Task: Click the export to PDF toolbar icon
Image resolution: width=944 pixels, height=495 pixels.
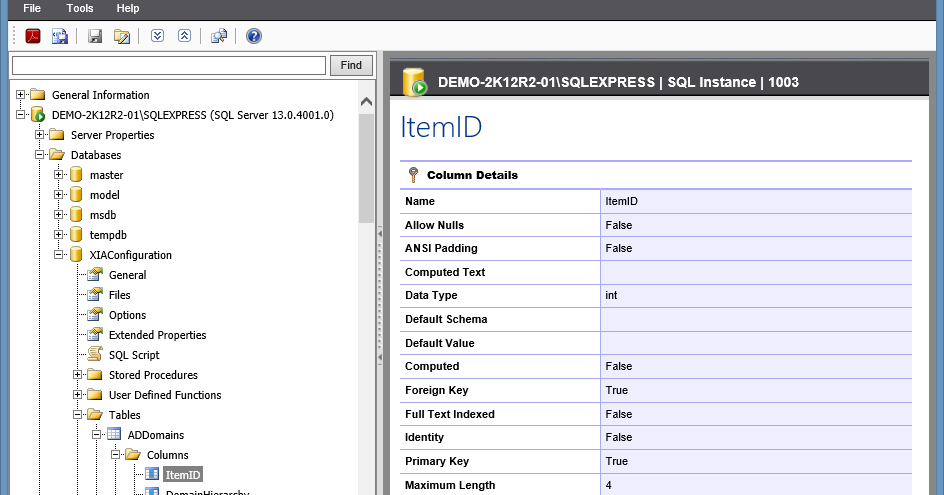Action: (x=33, y=36)
